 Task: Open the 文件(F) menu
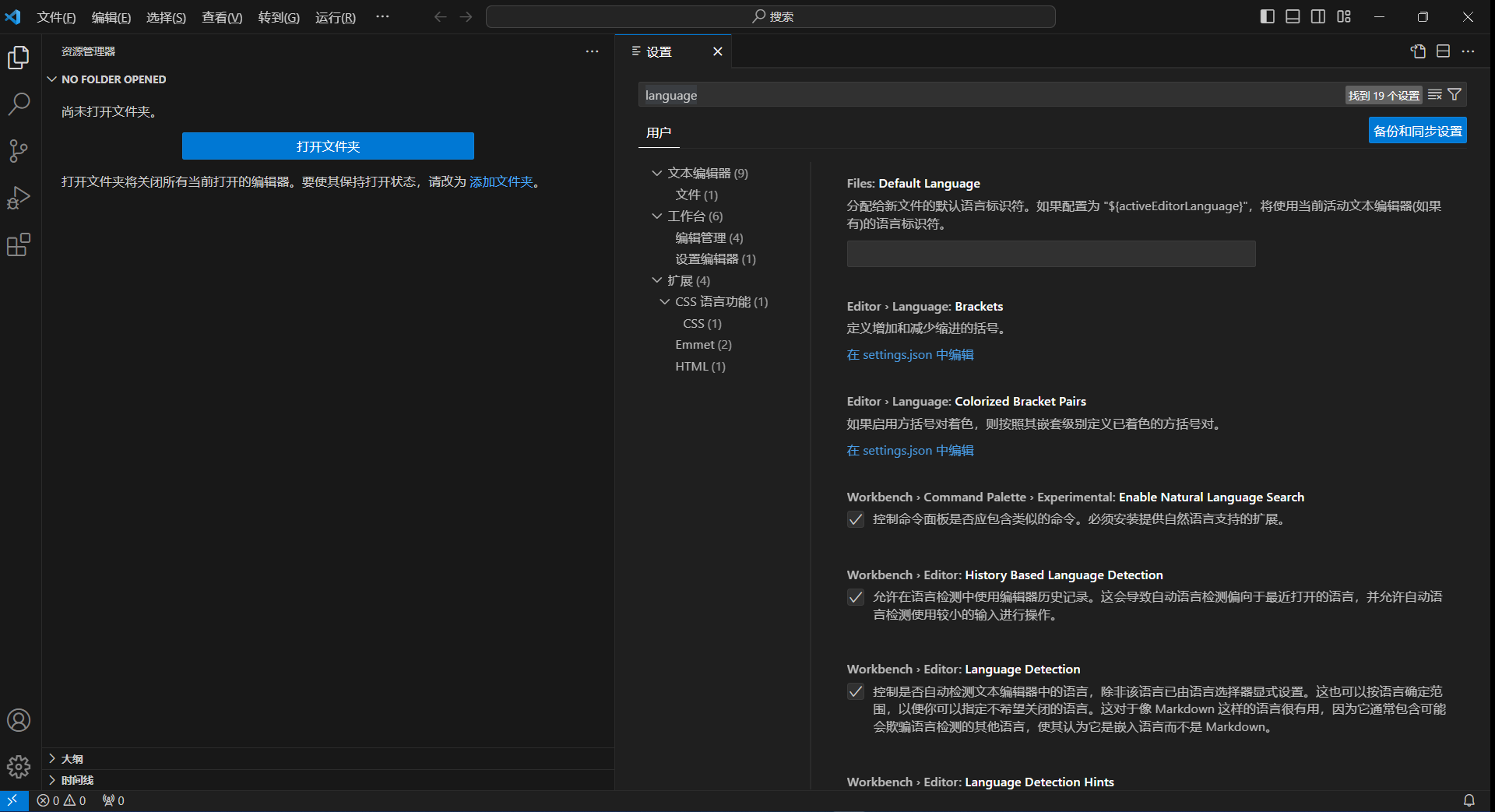click(57, 17)
